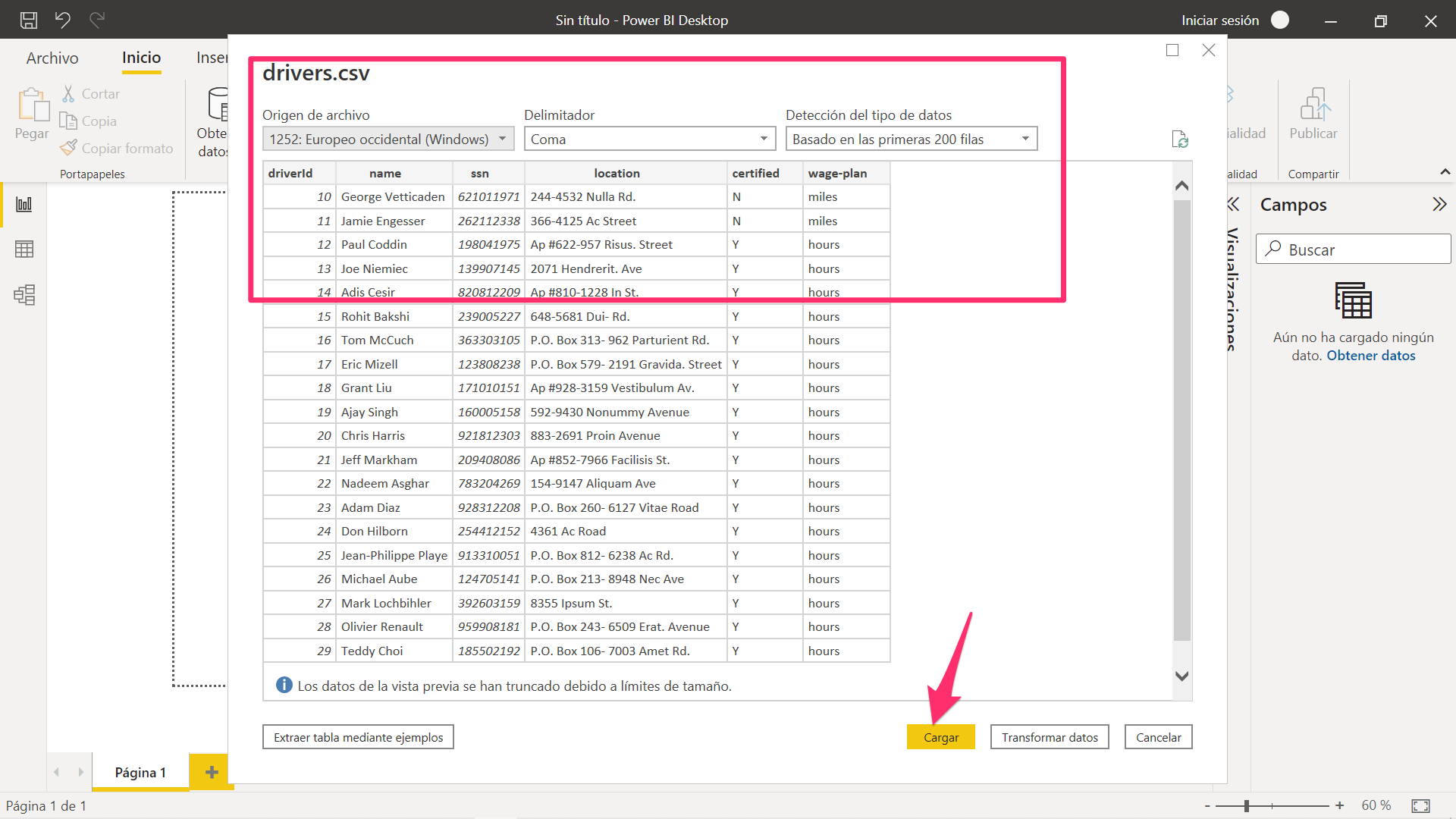Collapse the Campos panel with double chevron
Image resolution: width=1456 pixels, height=819 pixels.
tap(1439, 204)
